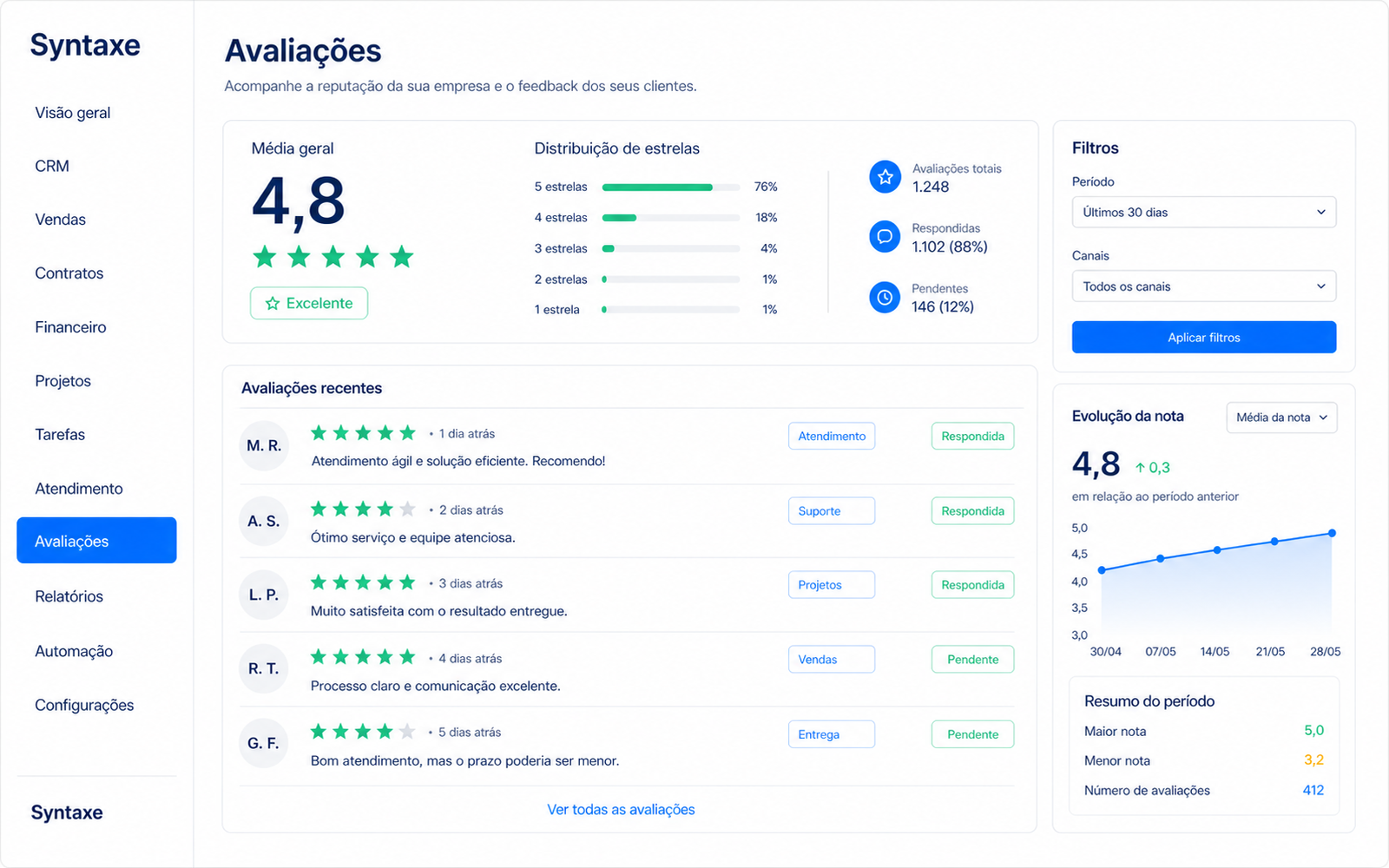This screenshot has width=1389, height=868.
Task: Open the Ver todas as avaliações link
Action: tap(621, 810)
